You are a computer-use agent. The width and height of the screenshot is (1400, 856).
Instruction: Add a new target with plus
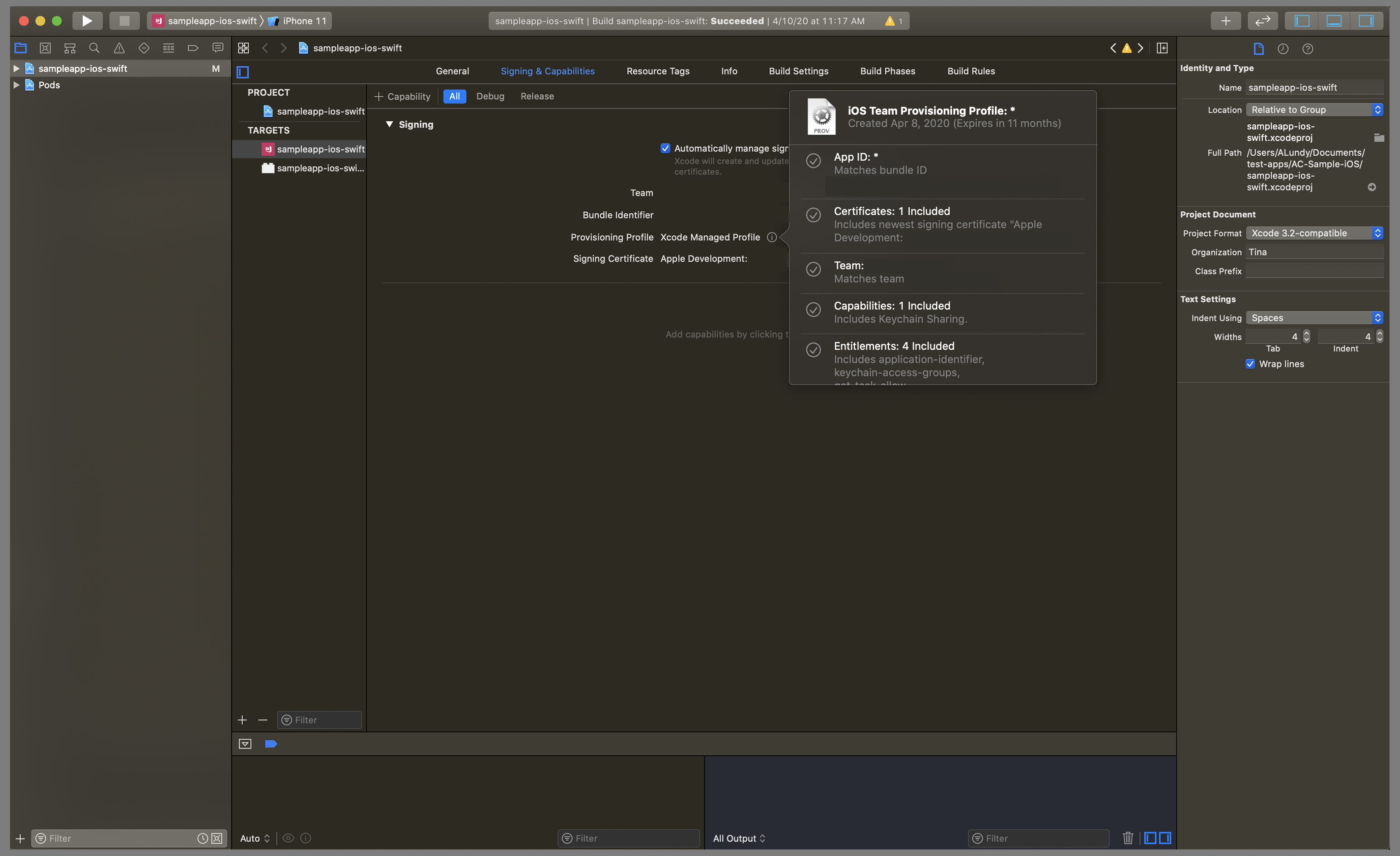[x=242, y=720]
